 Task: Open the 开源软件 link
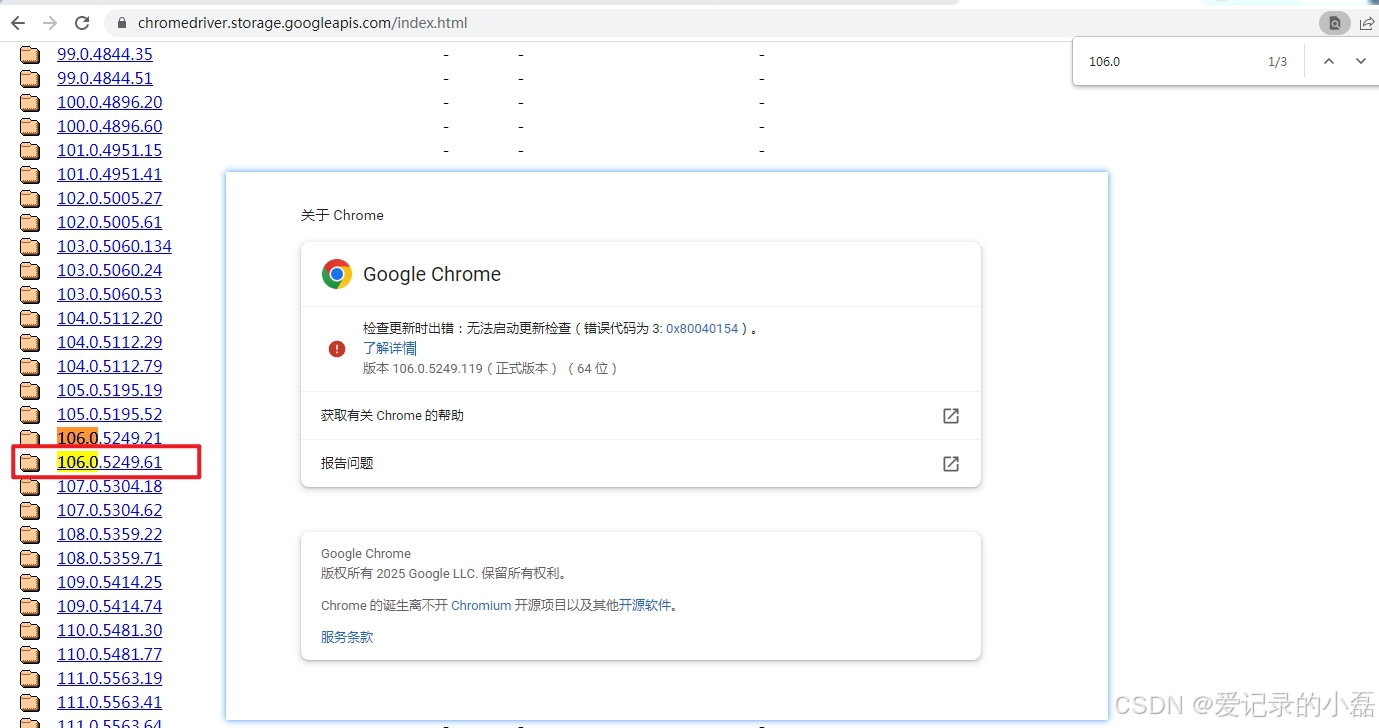pyautogui.click(x=645, y=605)
